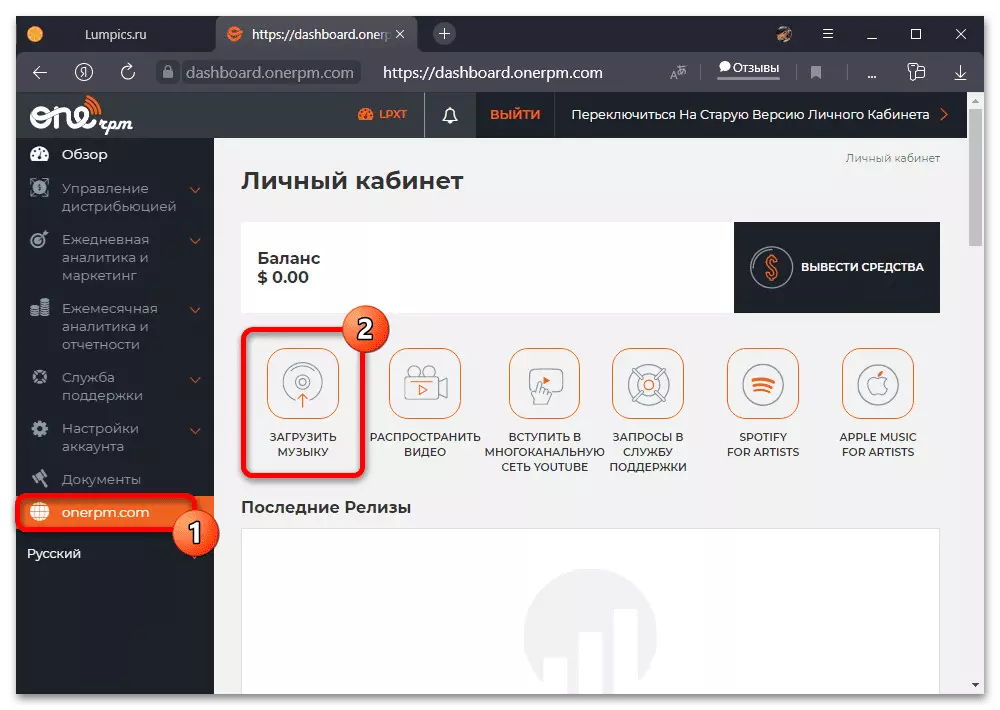
Task: Click the ВЫВЕСТИ СРЕДСТВА button
Action: [x=836, y=267]
